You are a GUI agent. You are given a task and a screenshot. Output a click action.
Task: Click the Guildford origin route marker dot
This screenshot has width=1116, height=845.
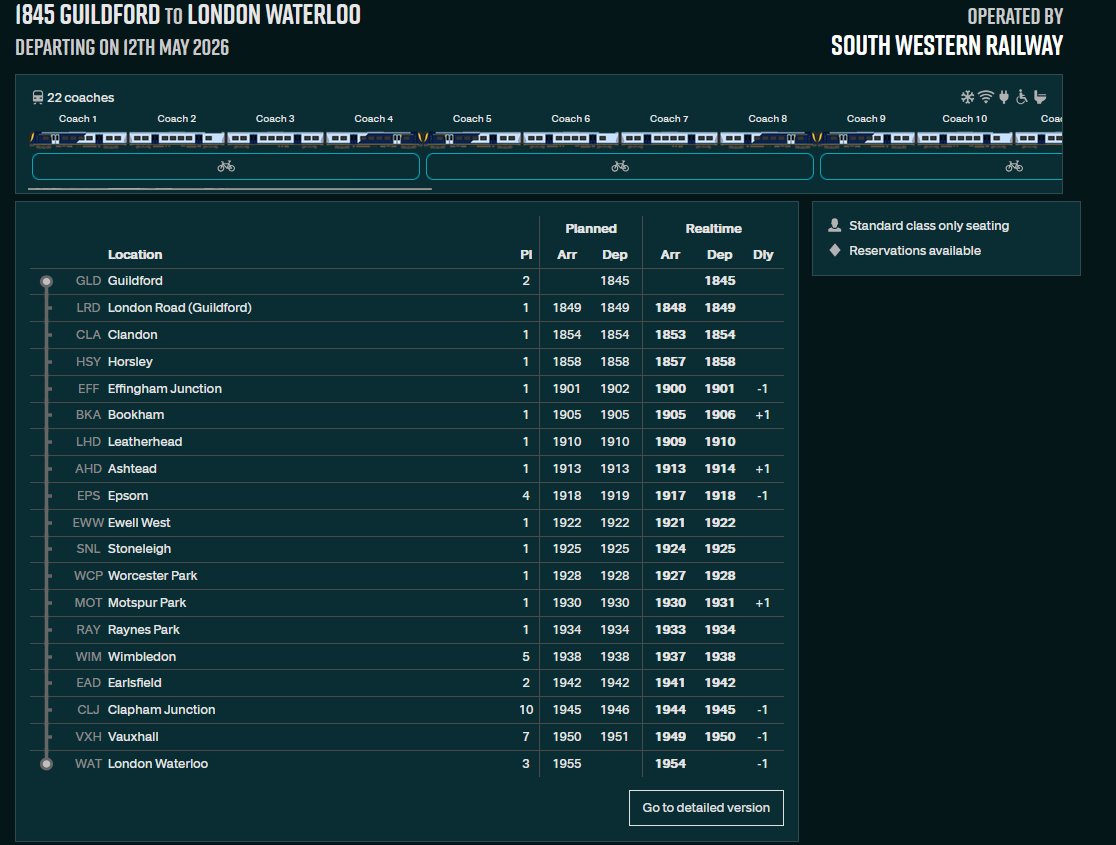[x=46, y=281]
